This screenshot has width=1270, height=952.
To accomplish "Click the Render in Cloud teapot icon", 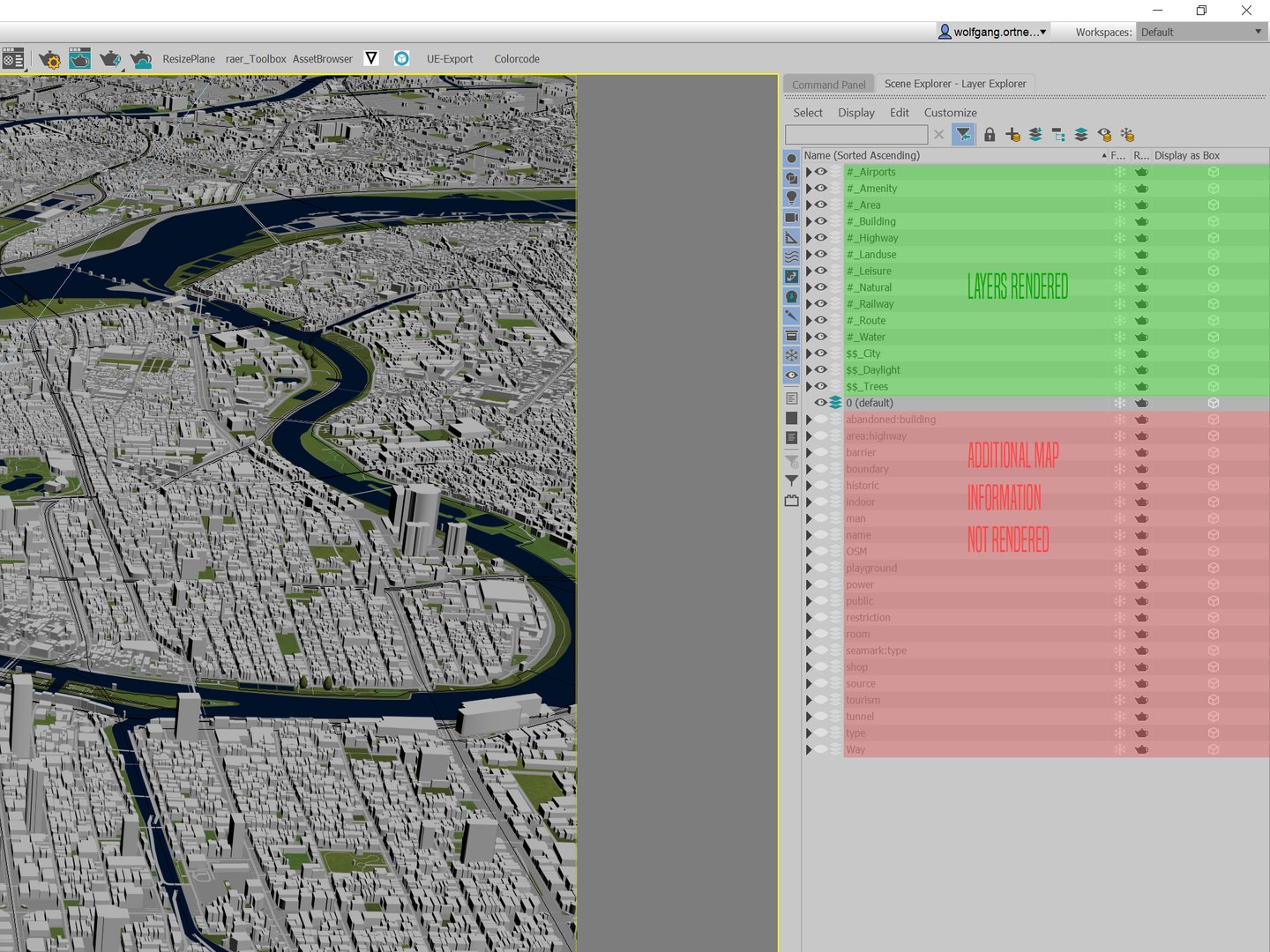I will [x=141, y=59].
